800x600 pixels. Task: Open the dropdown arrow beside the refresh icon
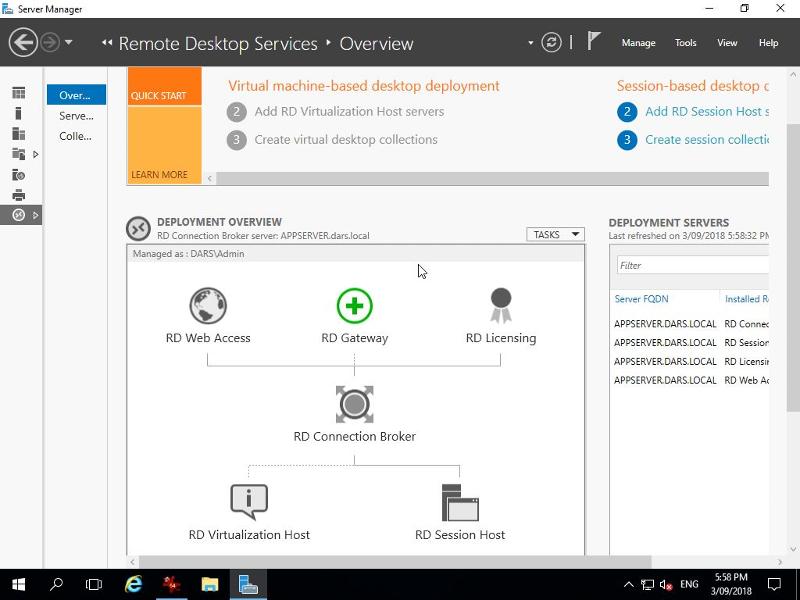point(531,43)
